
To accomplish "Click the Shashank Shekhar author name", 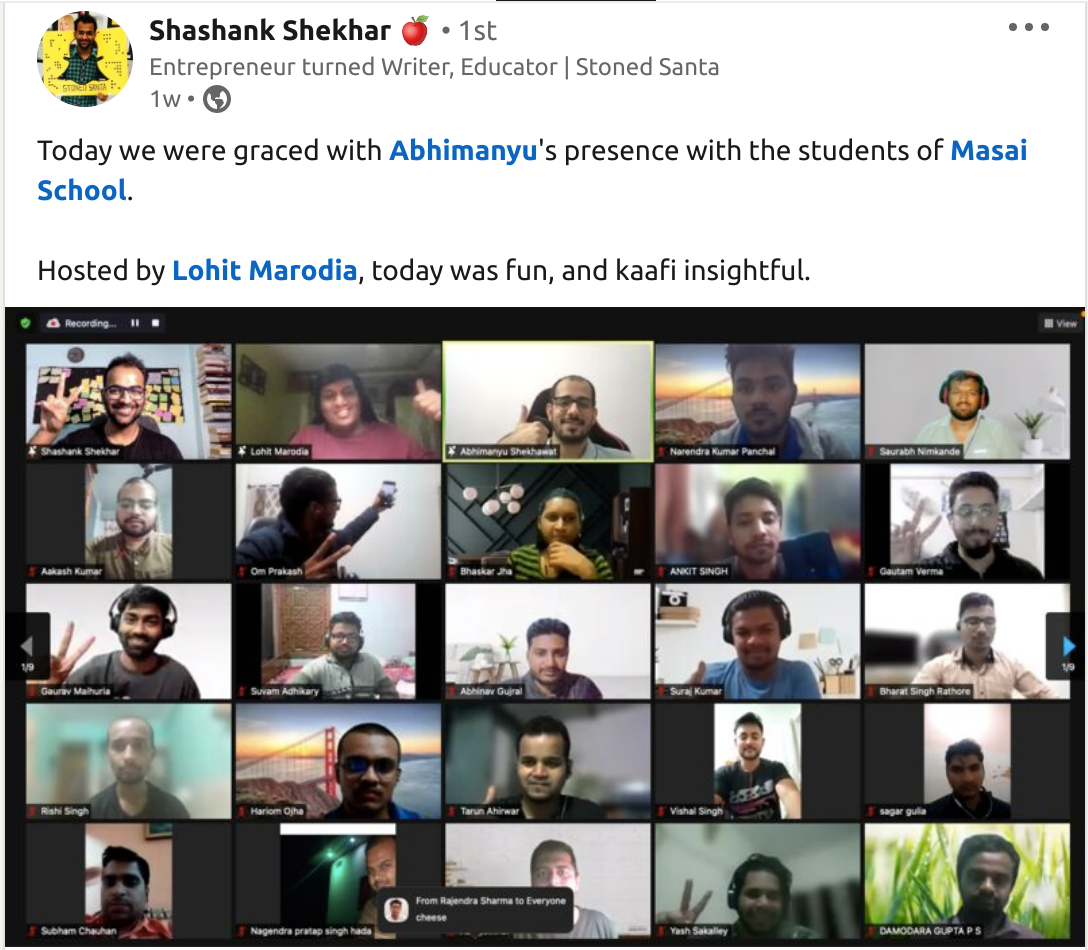I will click(x=270, y=31).
